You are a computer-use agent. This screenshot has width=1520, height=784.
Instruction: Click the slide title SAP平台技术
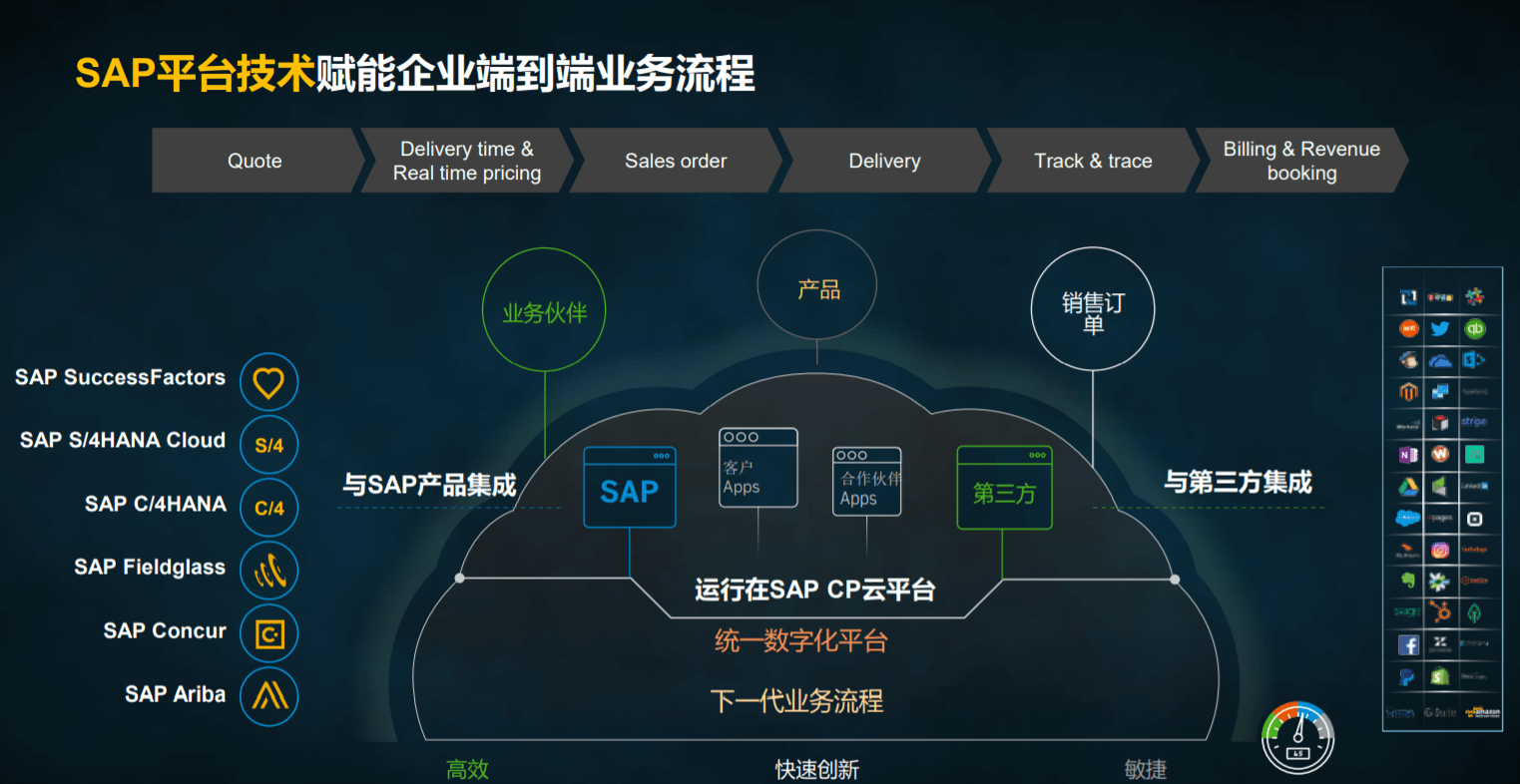click(195, 74)
